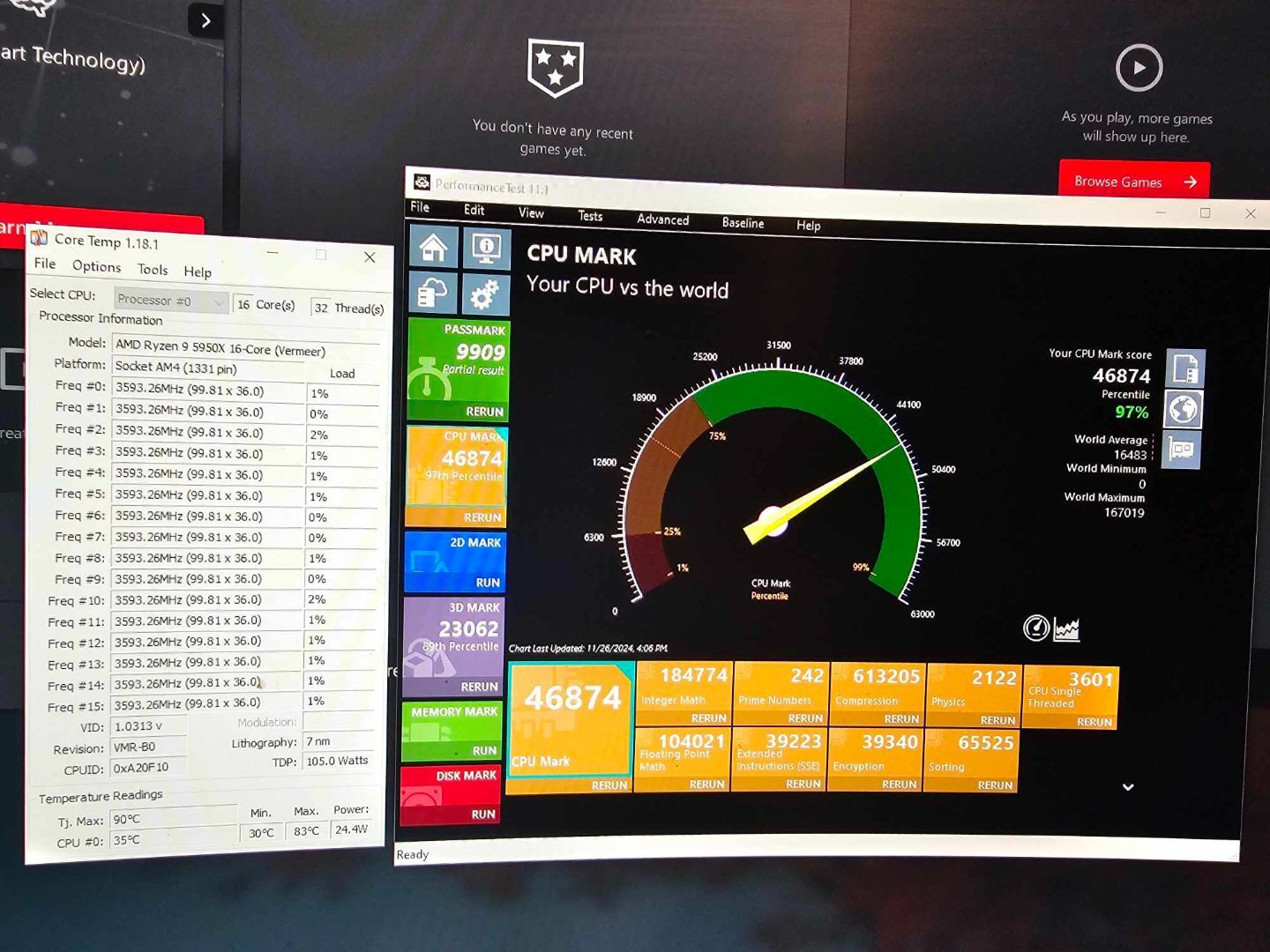Click the Platform field Socket AM4
Screen dimensions: 1270x952
click(207, 368)
